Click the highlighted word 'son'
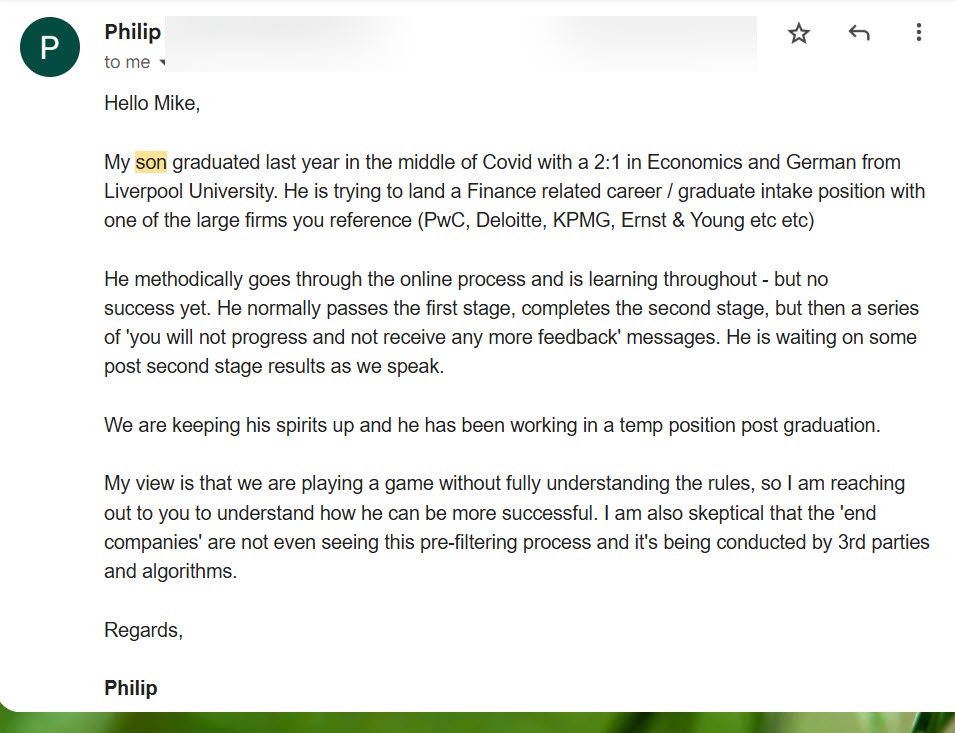Image resolution: width=955 pixels, height=733 pixels. [151, 162]
